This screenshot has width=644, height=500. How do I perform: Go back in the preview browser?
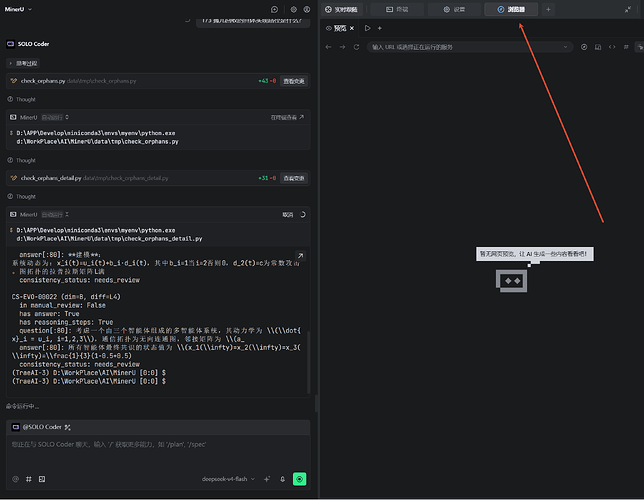tap(328, 47)
